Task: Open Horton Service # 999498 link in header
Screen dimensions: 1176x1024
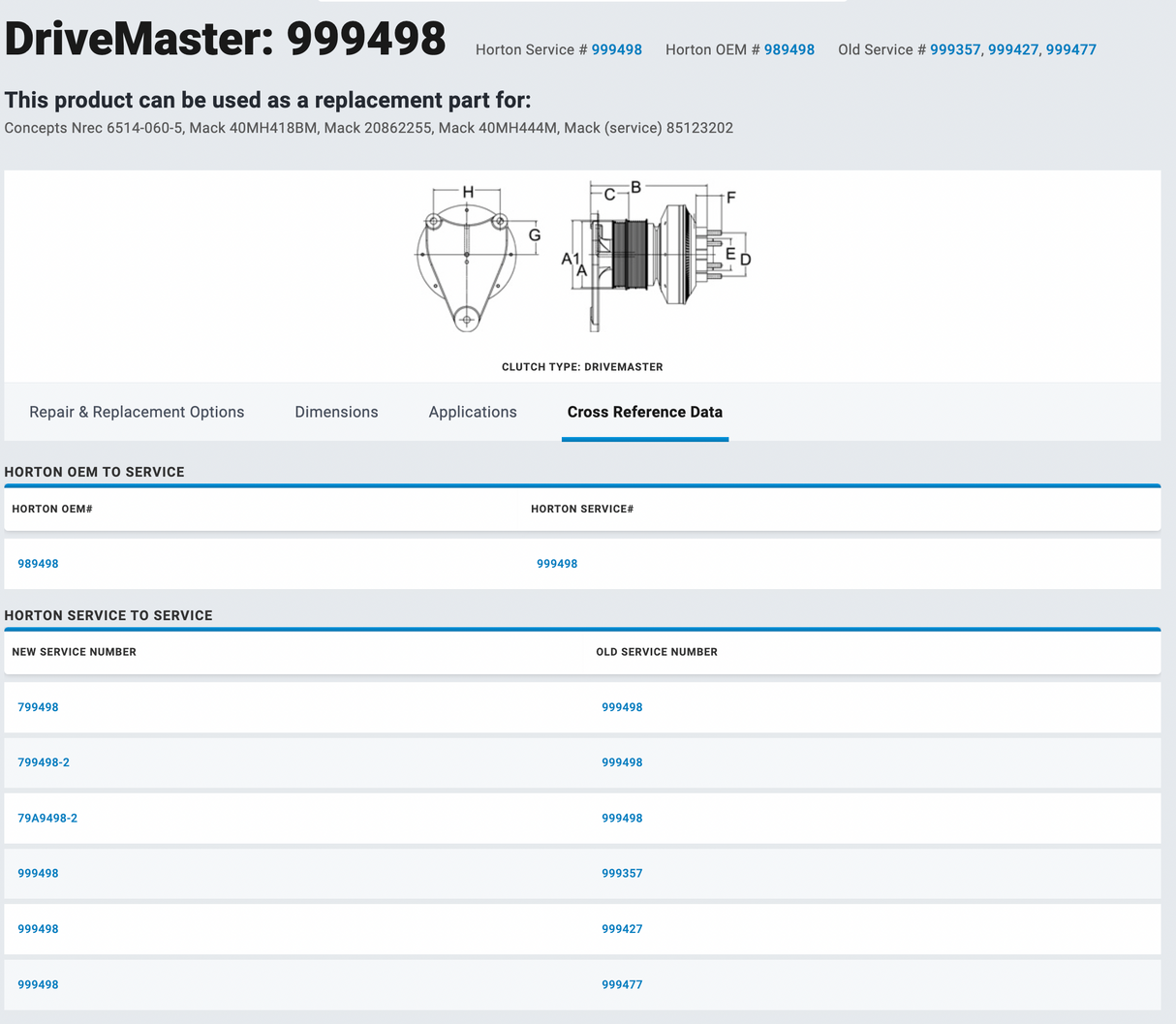Action: [x=616, y=49]
